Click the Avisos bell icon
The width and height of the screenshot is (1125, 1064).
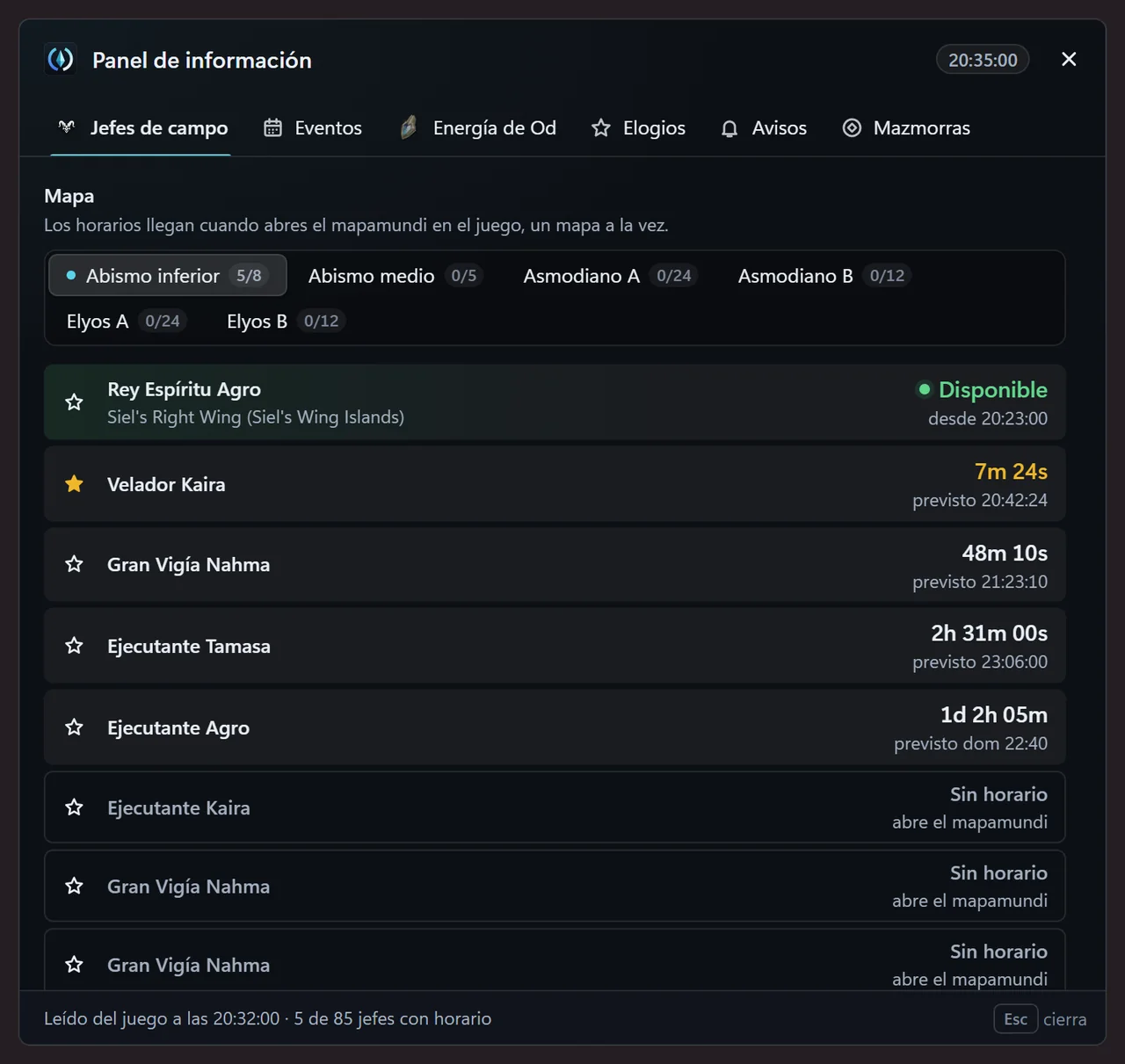click(729, 129)
